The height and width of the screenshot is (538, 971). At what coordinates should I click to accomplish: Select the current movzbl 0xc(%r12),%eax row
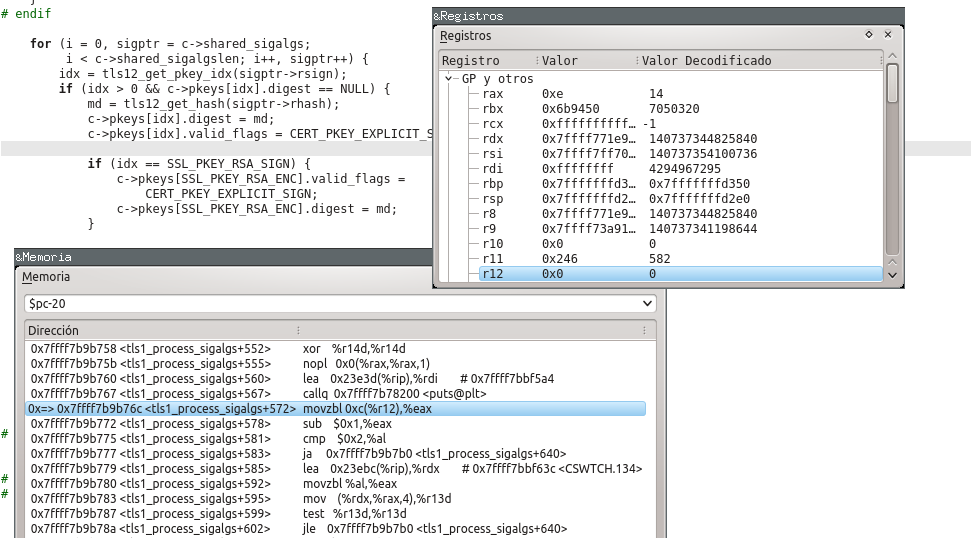coord(335,409)
